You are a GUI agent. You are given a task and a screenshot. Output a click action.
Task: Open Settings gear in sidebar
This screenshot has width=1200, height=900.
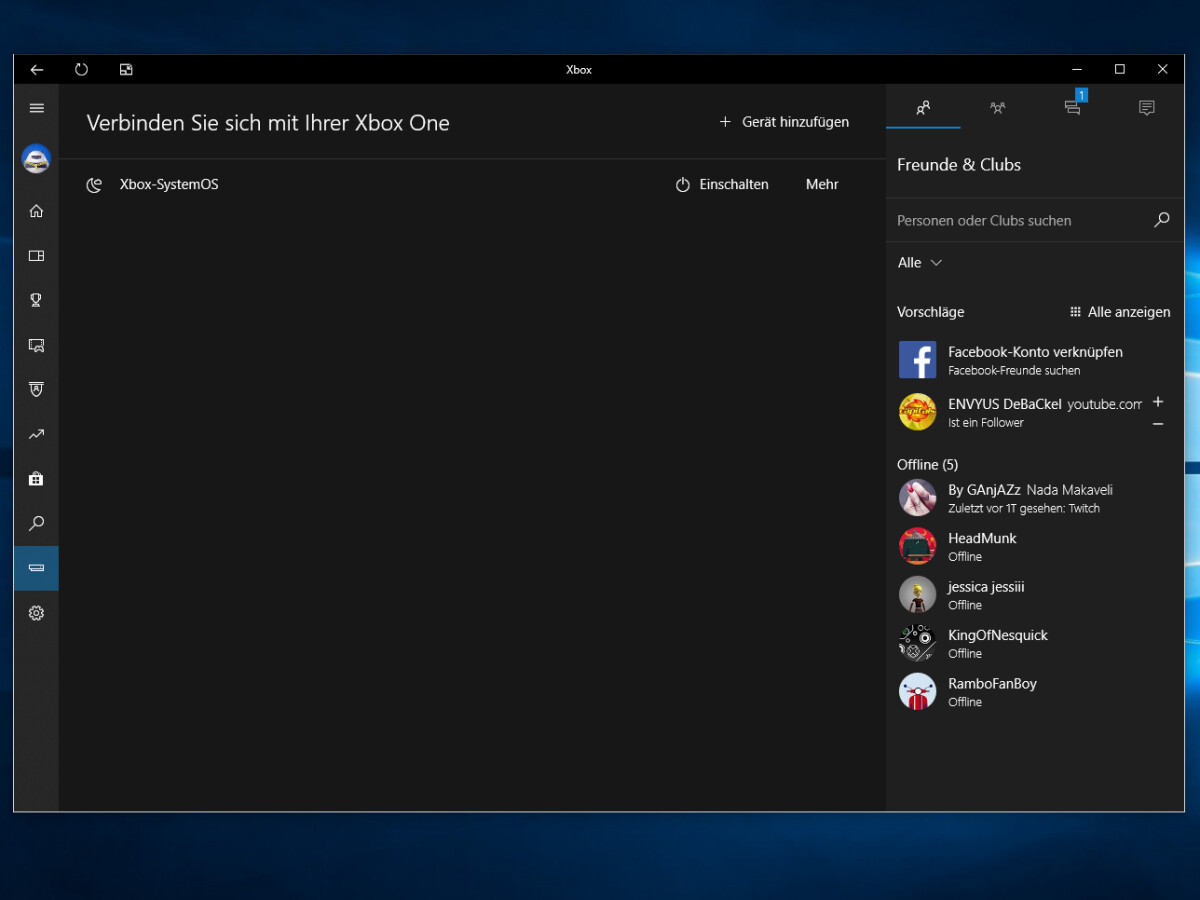point(37,613)
